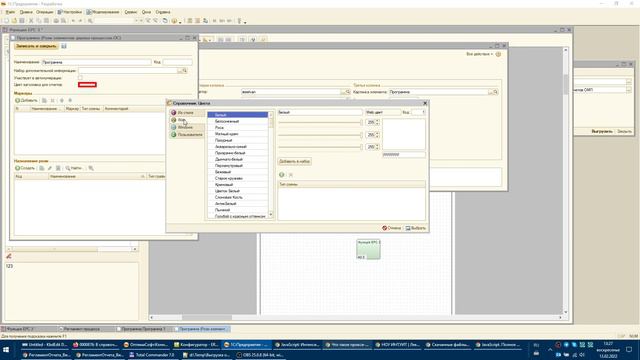Click the Создать button in roles toolbar

coord(25,168)
